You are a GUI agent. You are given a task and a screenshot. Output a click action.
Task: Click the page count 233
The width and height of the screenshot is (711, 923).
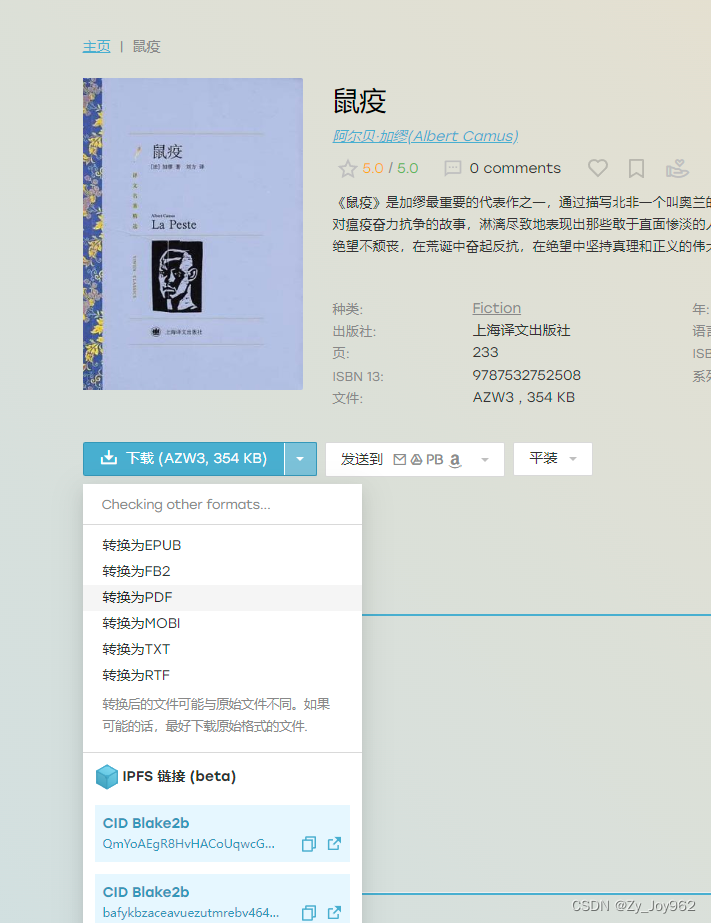click(485, 352)
